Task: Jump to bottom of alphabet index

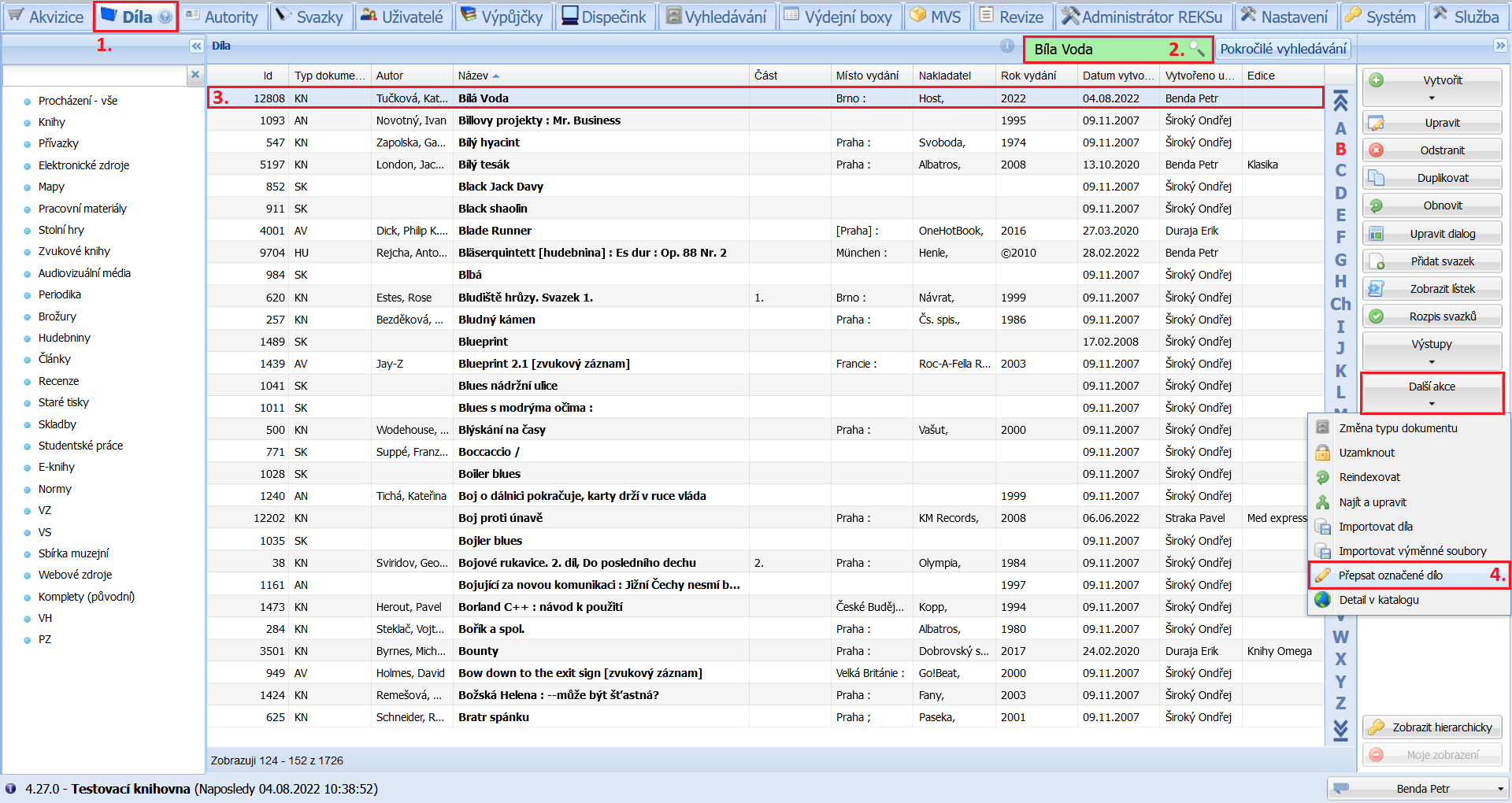Action: click(1340, 731)
